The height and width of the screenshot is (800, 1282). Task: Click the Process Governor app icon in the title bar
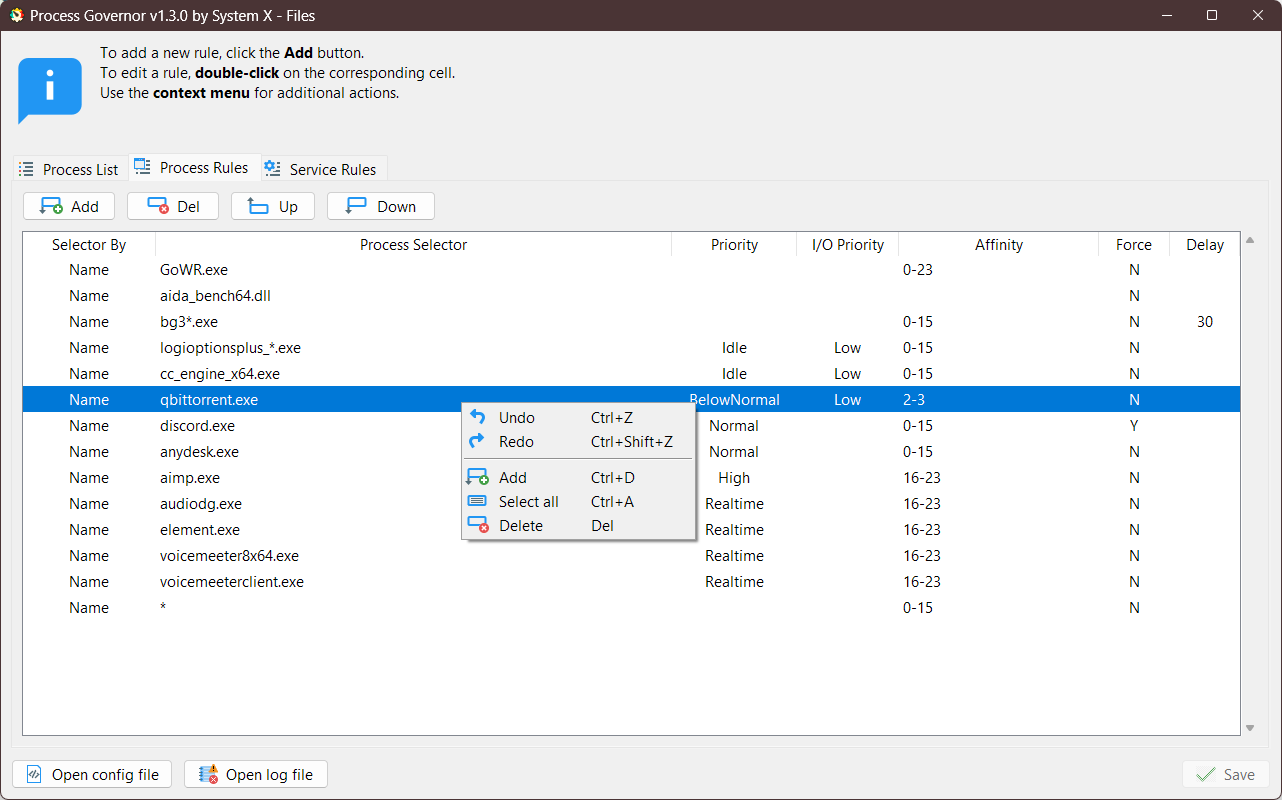[x=16, y=15]
